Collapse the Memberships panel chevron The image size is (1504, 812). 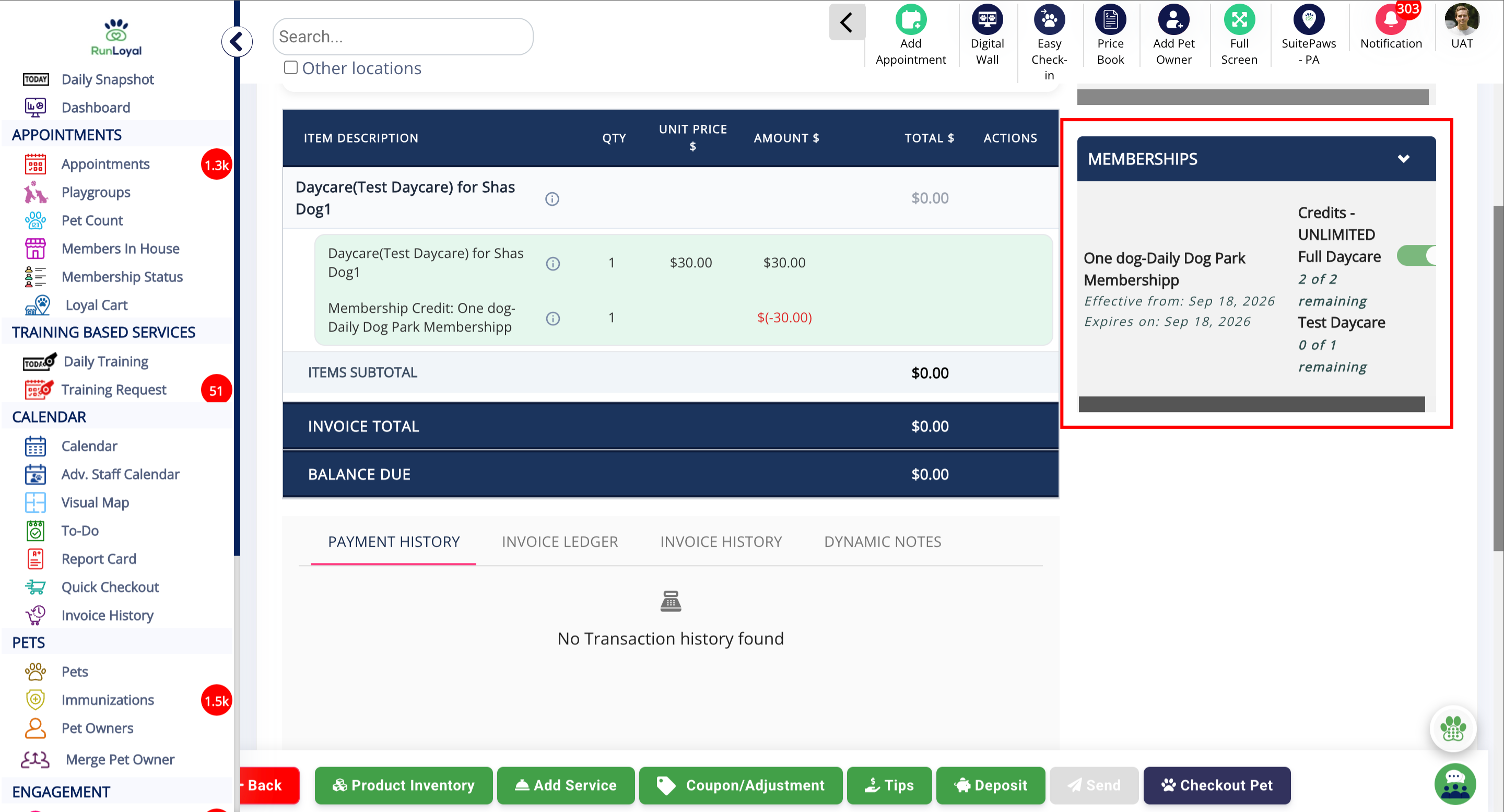pos(1403,158)
